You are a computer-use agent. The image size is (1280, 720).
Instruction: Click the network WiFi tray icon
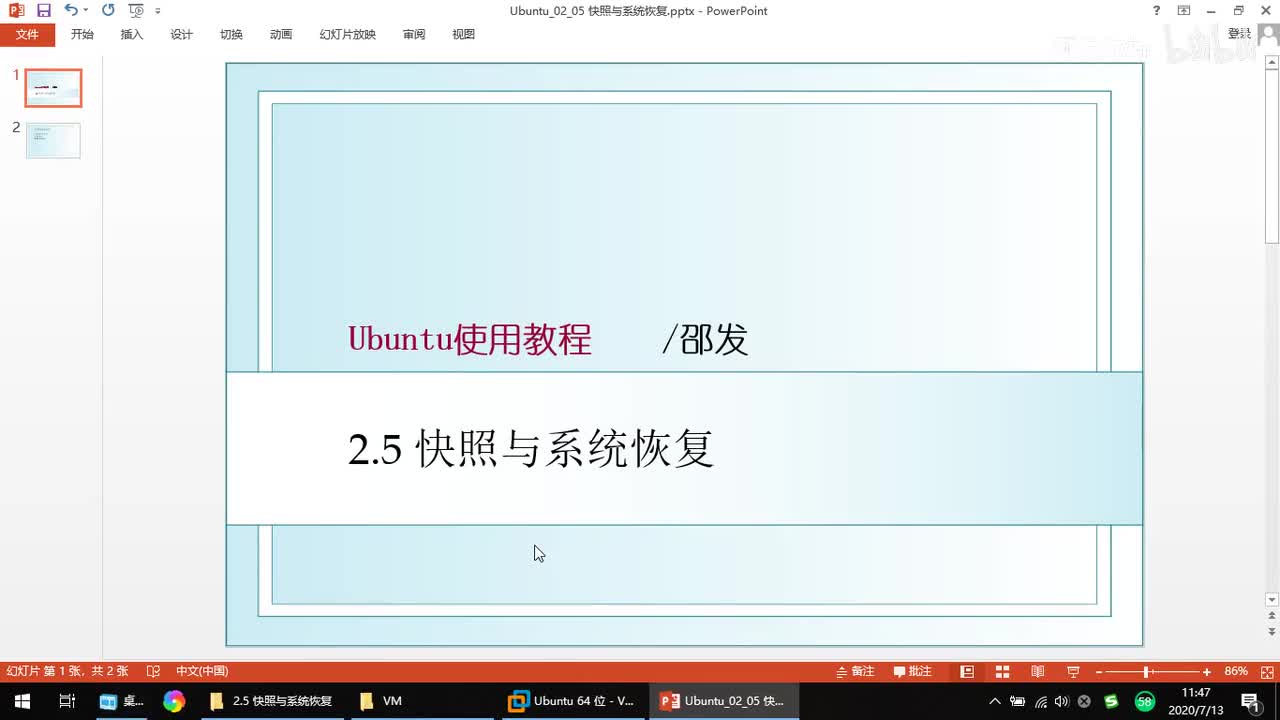pos(1041,701)
